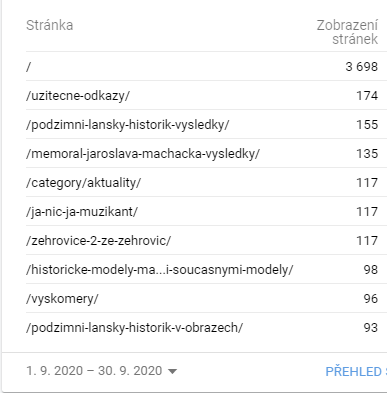Click the Zobrazení stránek column header
The height and width of the screenshot is (393, 387).
pos(347,32)
